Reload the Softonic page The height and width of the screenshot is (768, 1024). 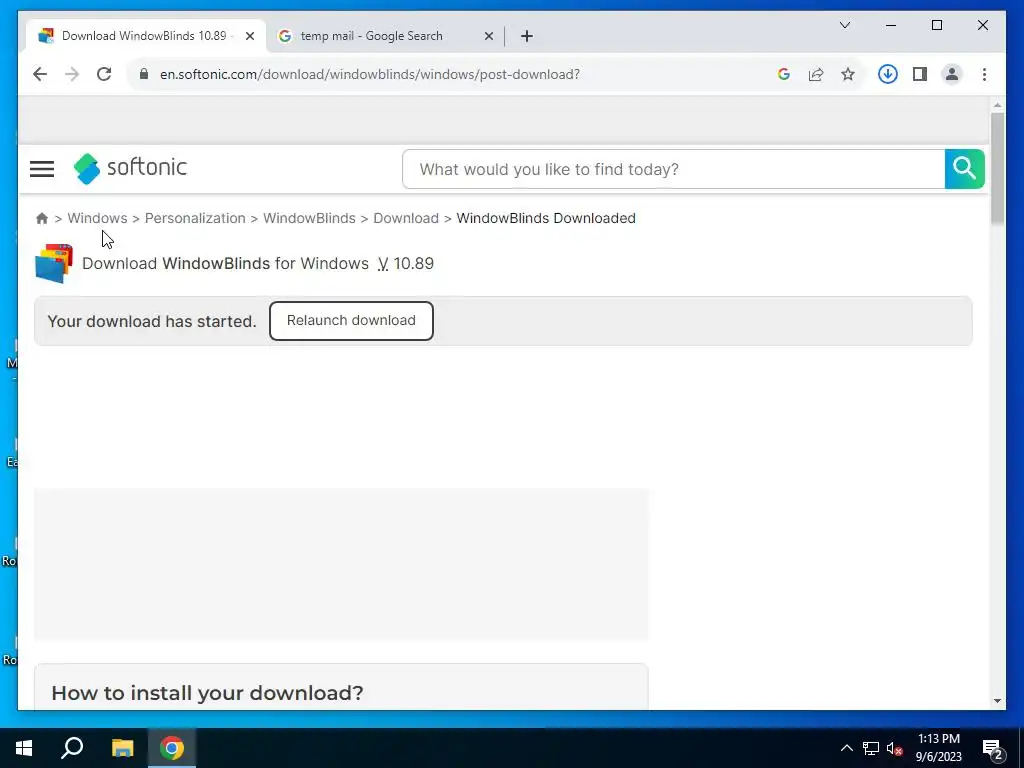point(104,74)
